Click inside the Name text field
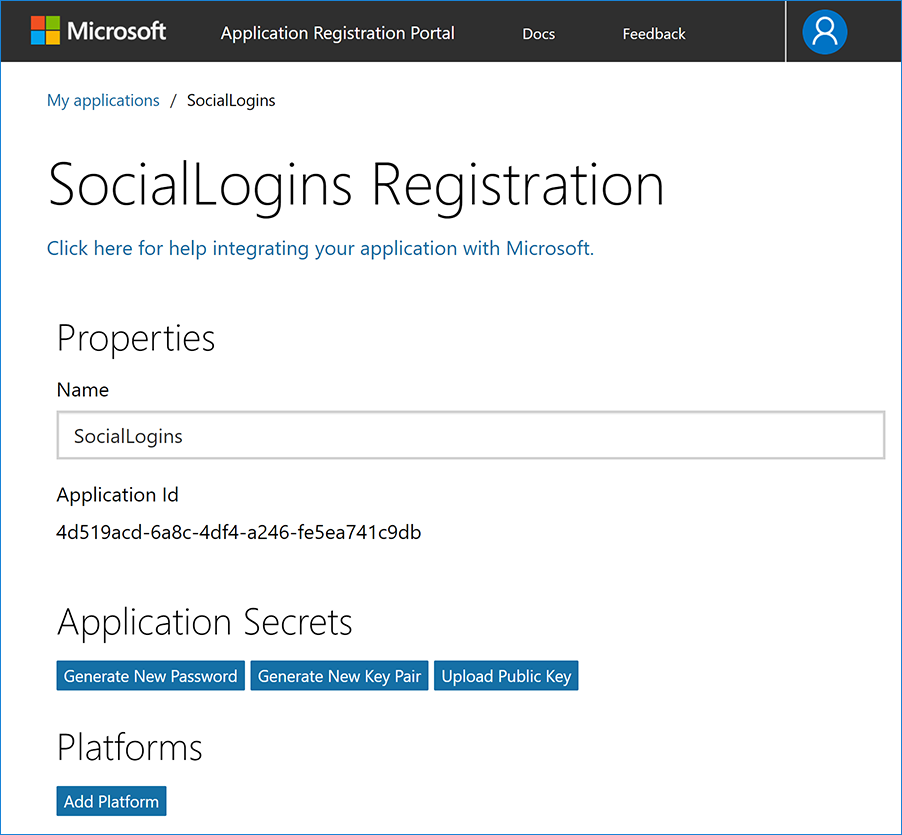The image size is (902, 835). coord(471,435)
